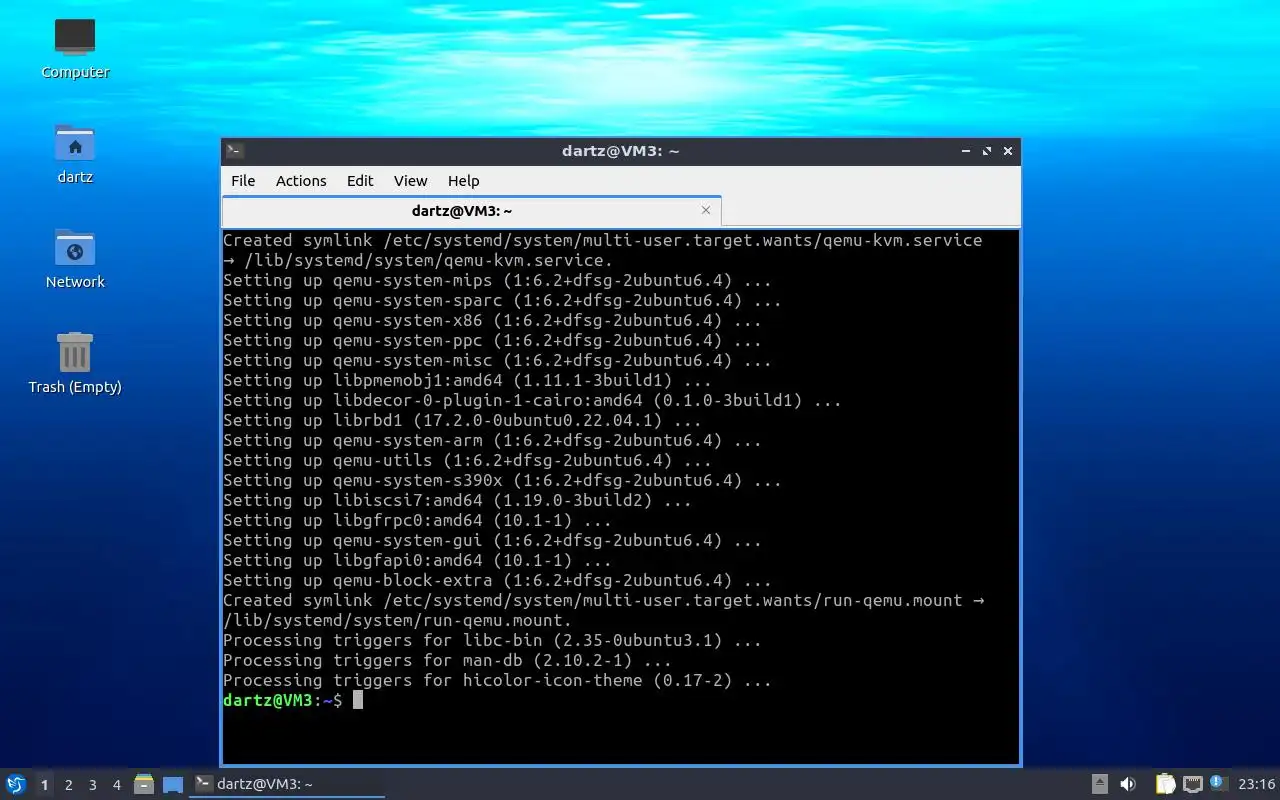
Task: Click the 'Setting up qemu-system-gui' line
Action: click(492, 540)
